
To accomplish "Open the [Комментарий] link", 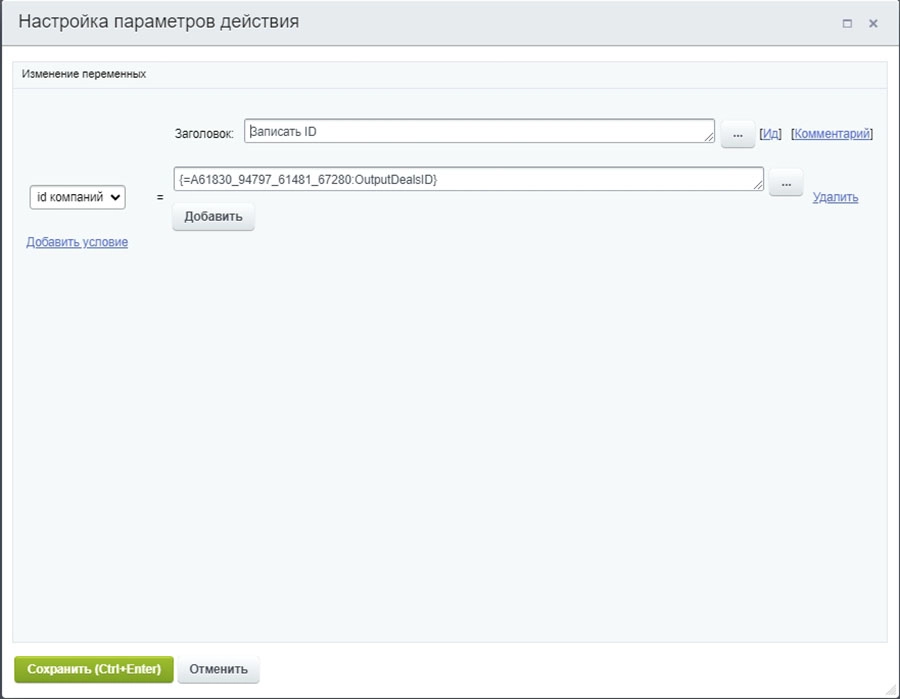I will pyautogui.click(x=833, y=133).
